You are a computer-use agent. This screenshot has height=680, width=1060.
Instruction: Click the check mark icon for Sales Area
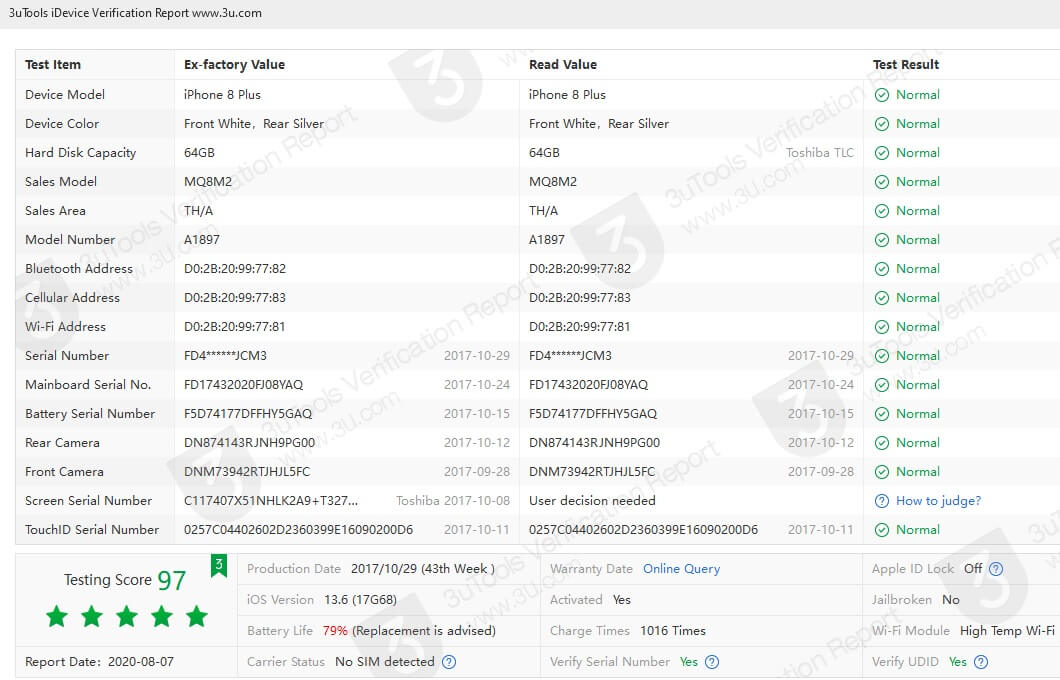pos(882,211)
